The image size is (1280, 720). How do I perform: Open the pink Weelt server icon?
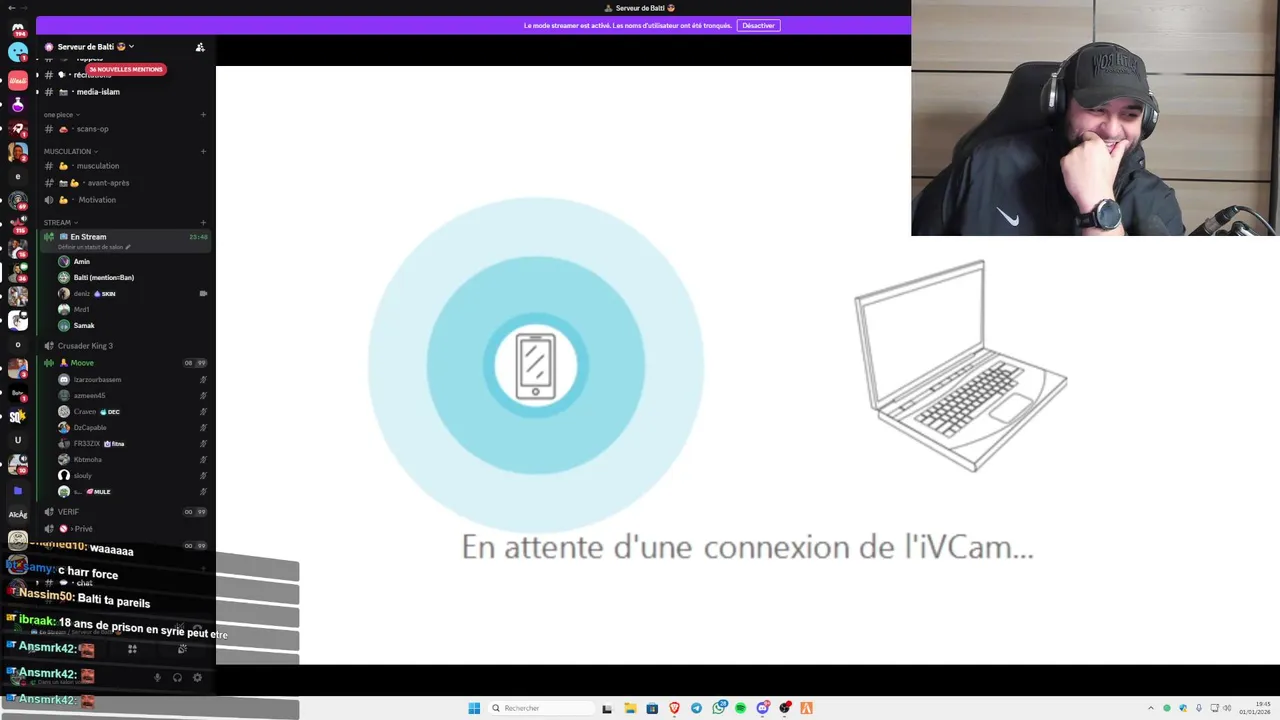18,80
